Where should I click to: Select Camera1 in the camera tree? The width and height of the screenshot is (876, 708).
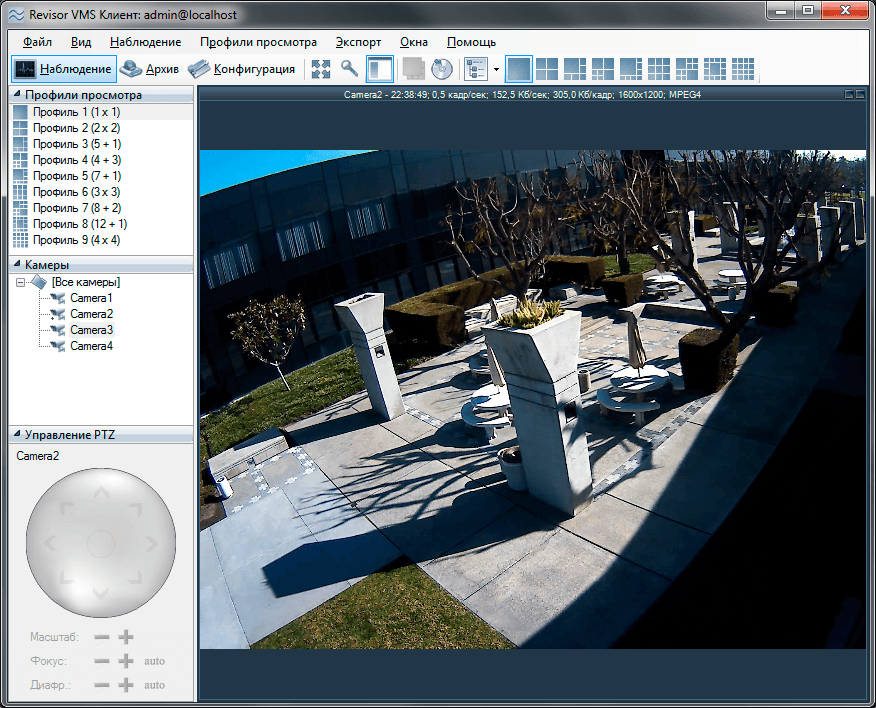[91, 298]
